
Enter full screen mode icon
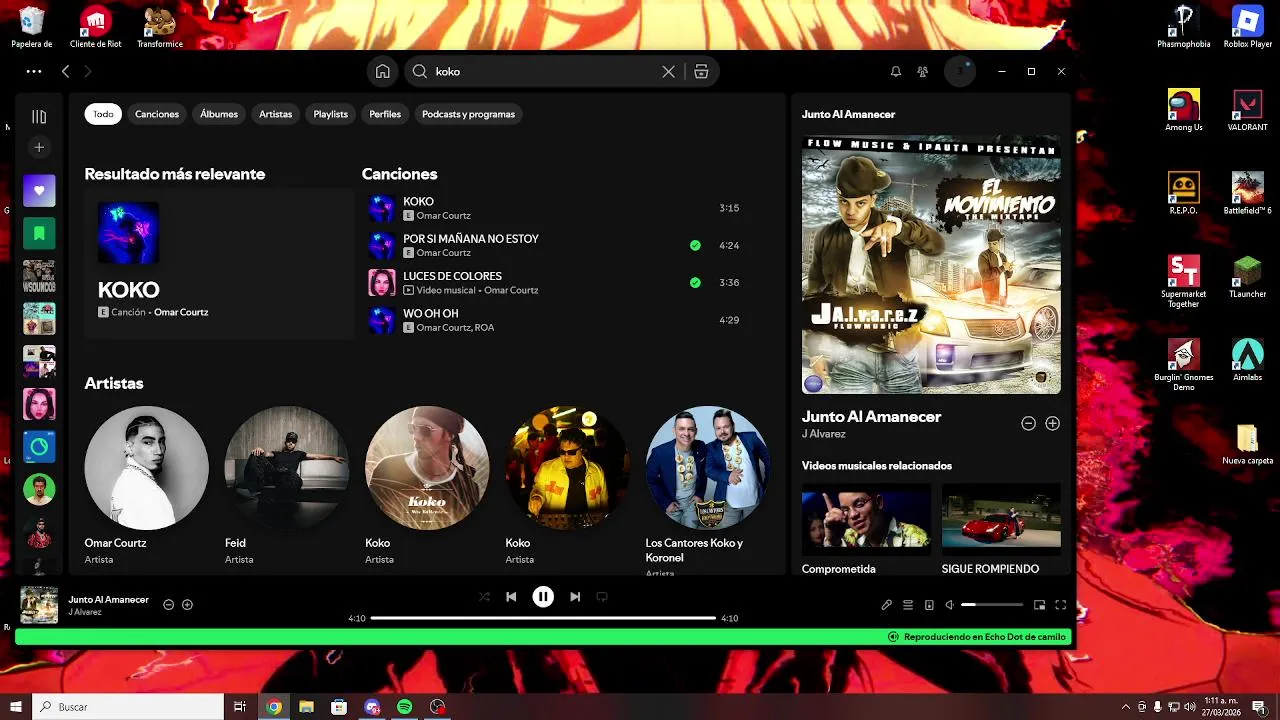click(1061, 605)
